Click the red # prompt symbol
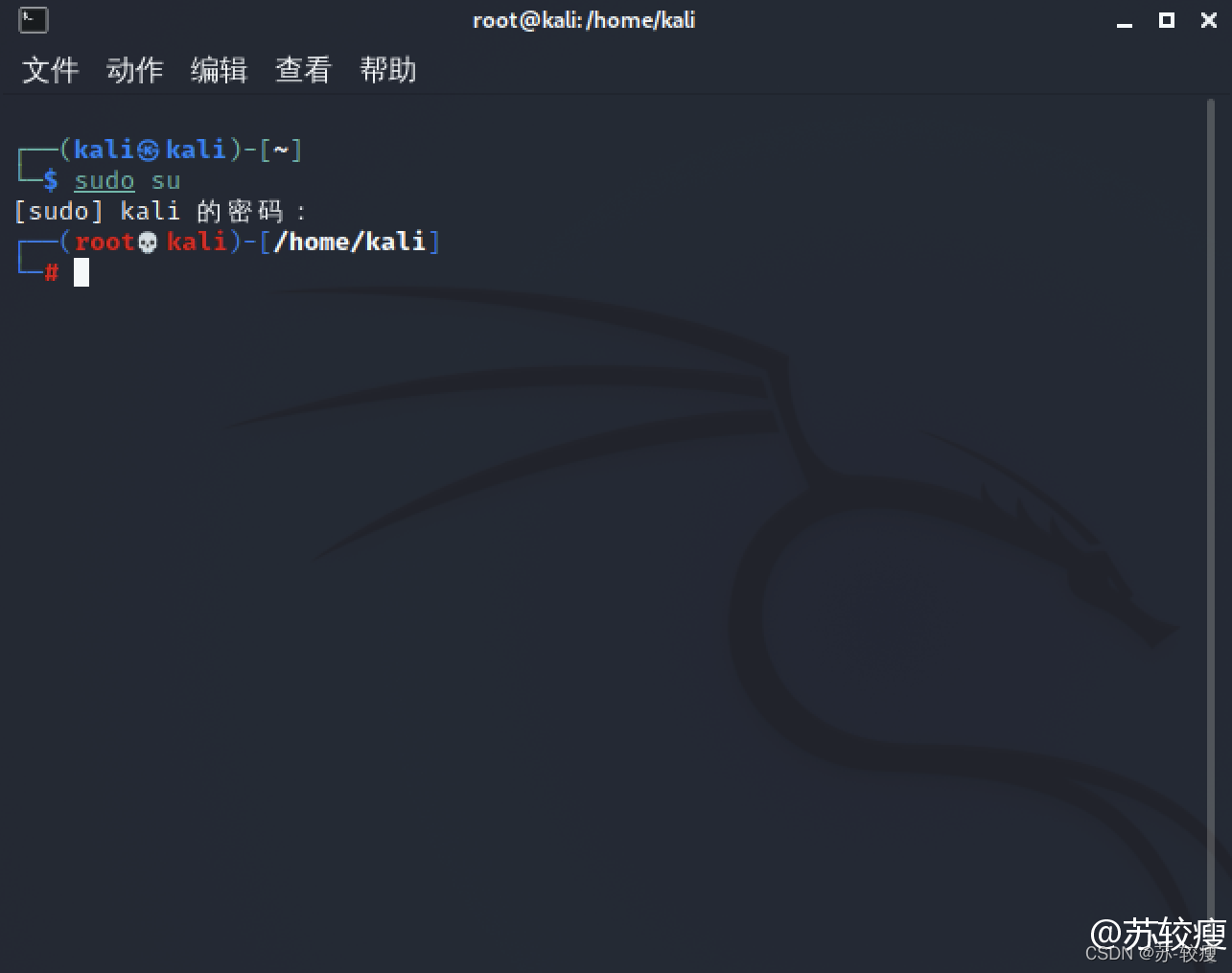The width and height of the screenshot is (1232, 973). point(51,273)
